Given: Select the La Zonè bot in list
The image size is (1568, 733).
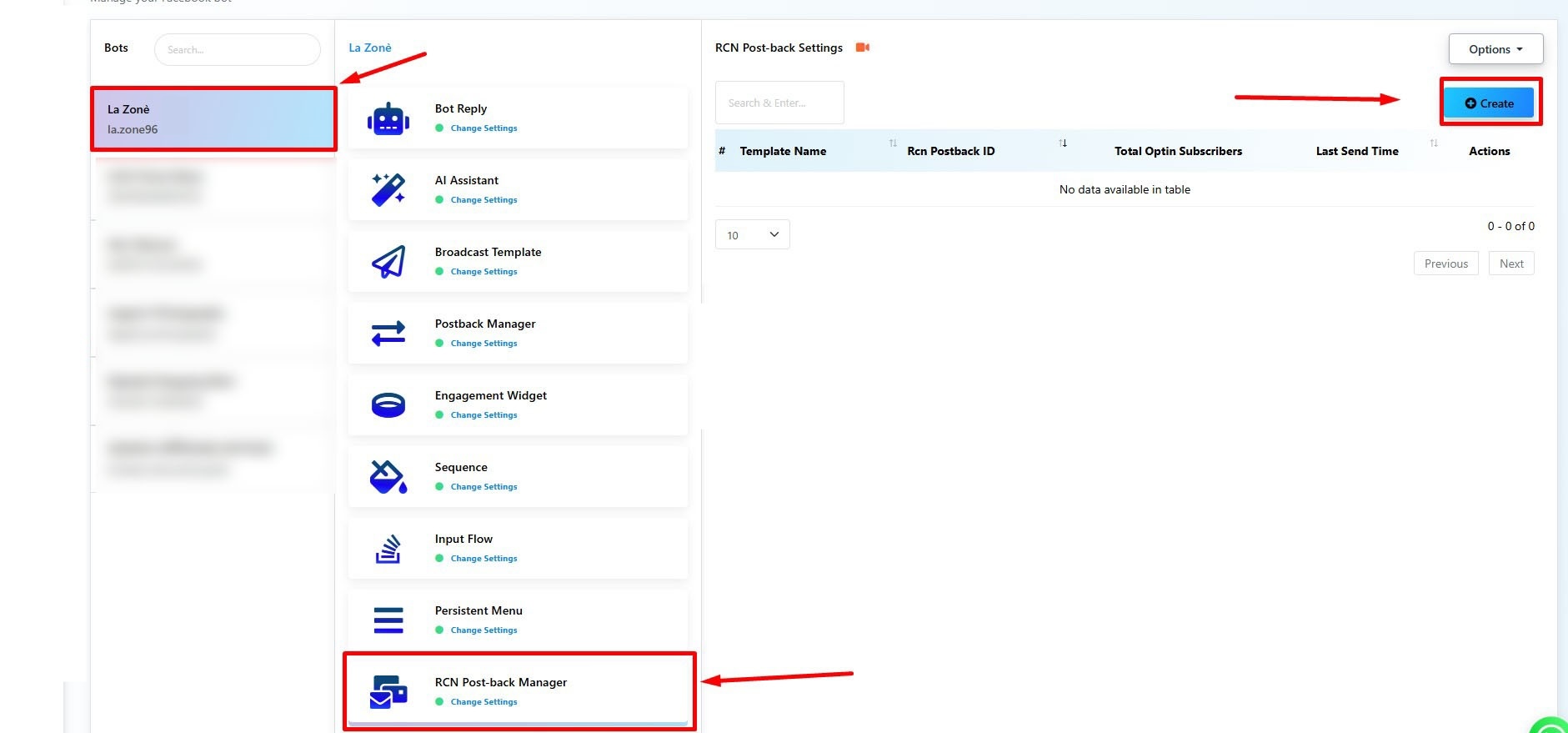Looking at the screenshot, I should tap(213, 119).
